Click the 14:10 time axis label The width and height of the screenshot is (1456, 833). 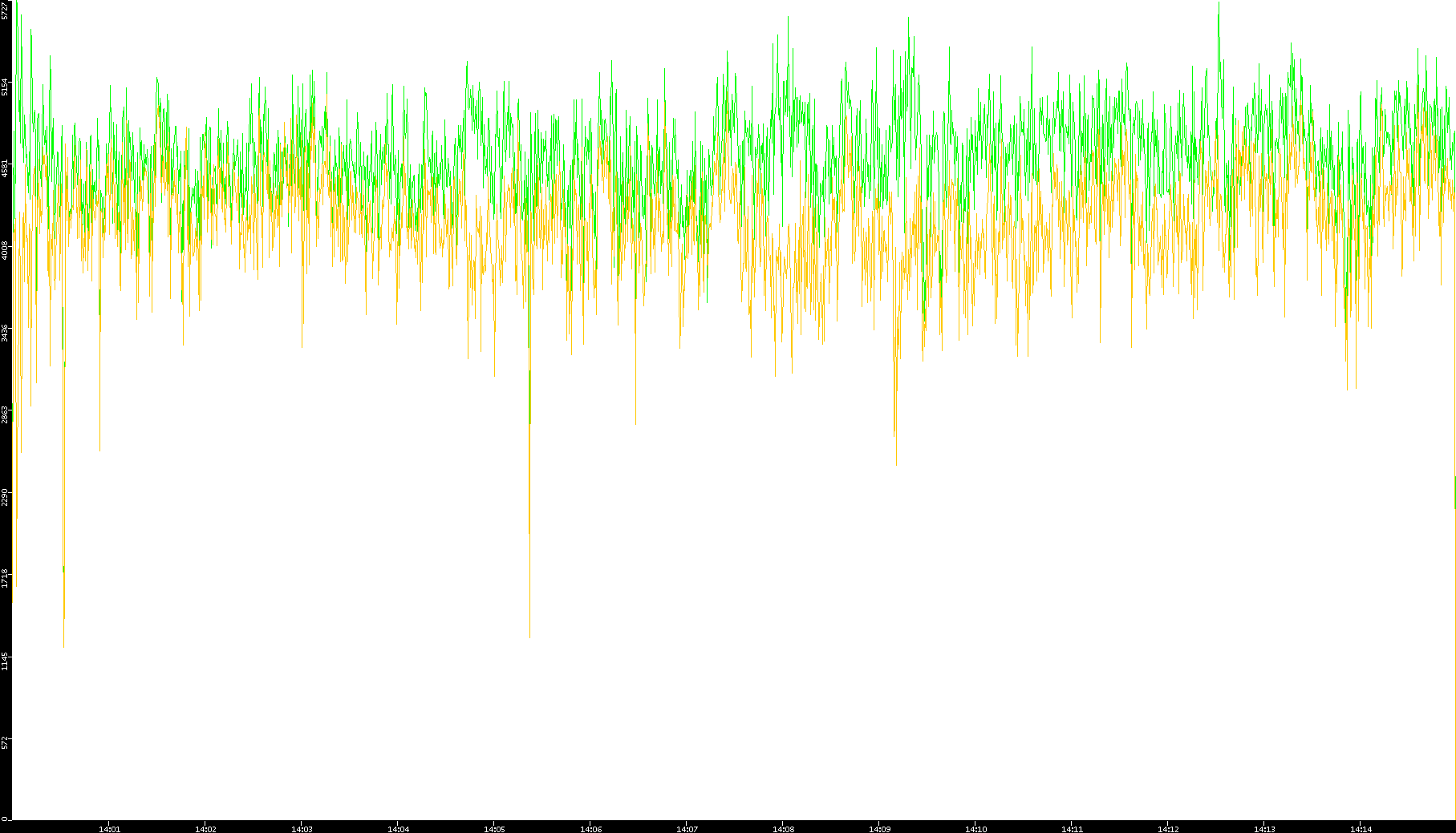click(975, 829)
